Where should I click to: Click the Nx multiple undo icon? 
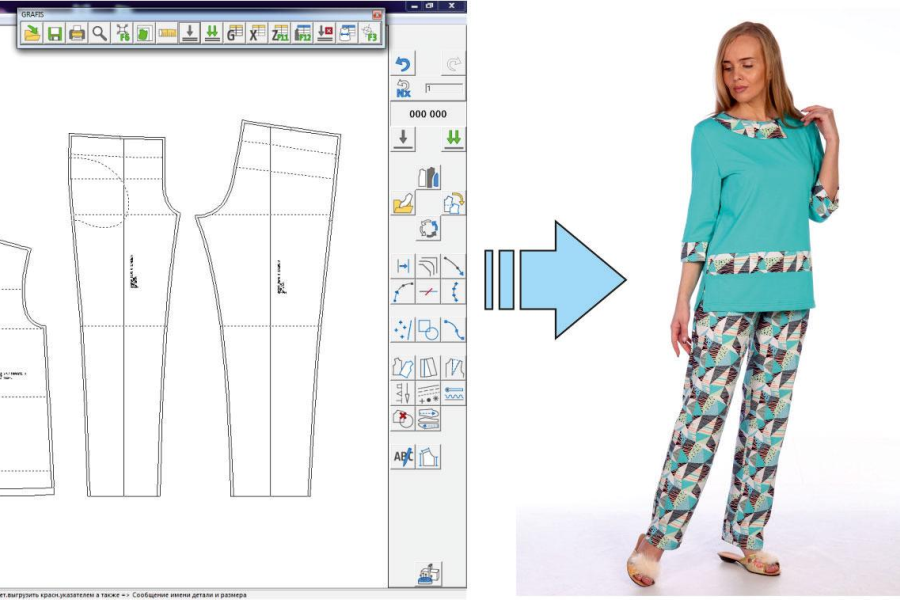(x=403, y=89)
